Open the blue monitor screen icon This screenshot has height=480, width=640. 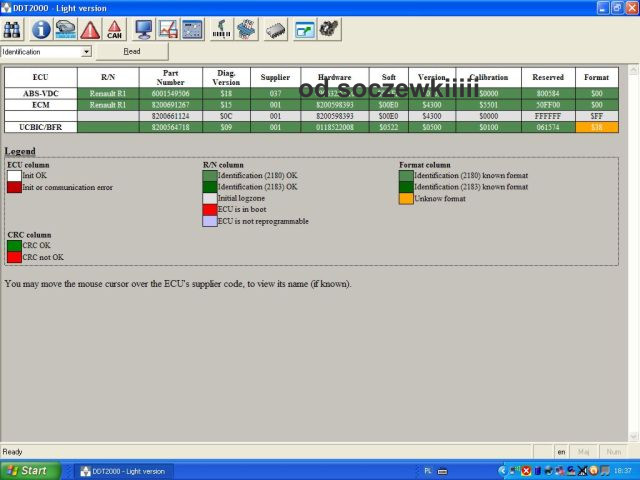144,30
